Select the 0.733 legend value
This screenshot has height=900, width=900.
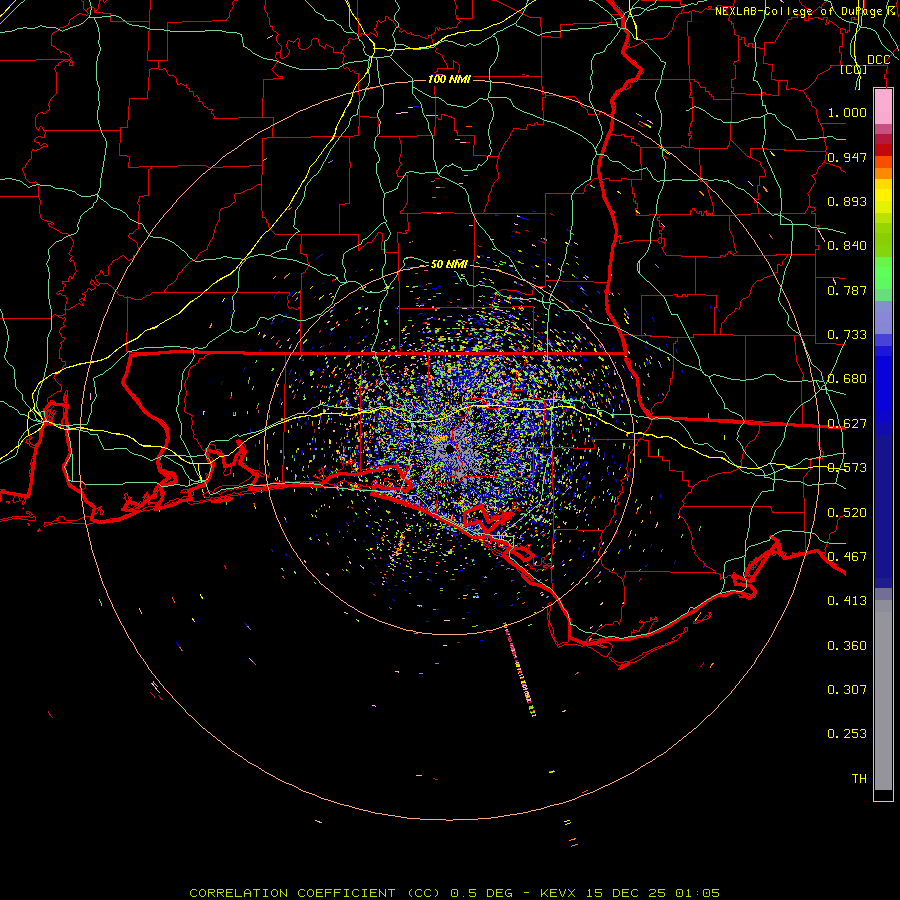click(847, 335)
